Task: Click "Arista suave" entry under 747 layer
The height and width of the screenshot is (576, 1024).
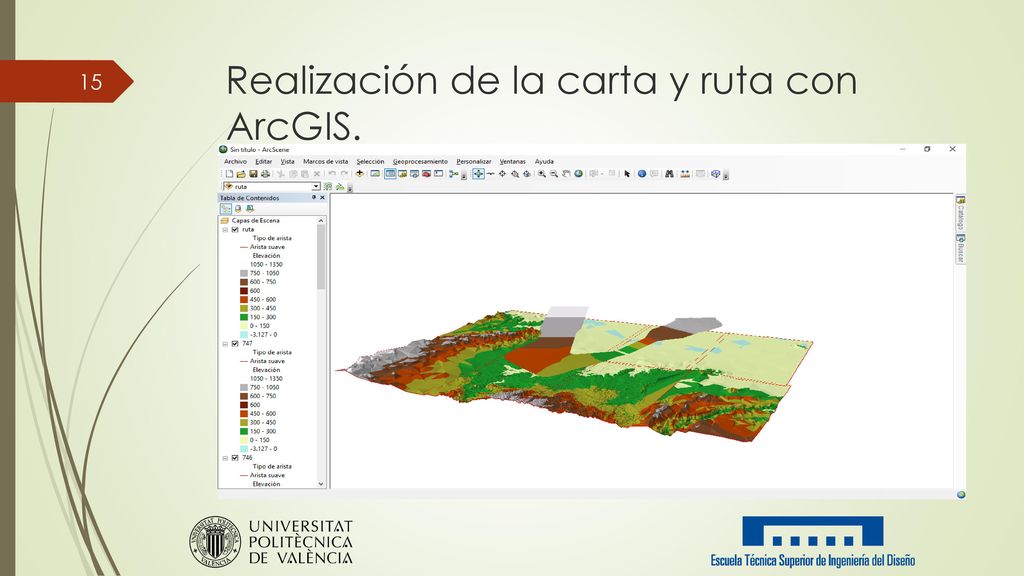Action: pos(267,361)
